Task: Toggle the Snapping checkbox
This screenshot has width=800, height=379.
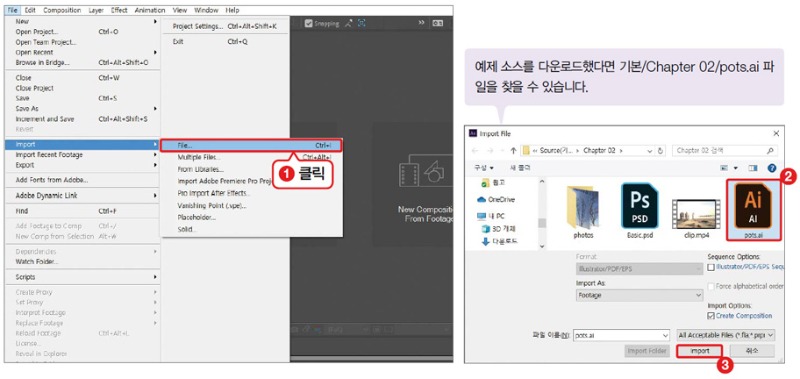Action: click(x=308, y=23)
